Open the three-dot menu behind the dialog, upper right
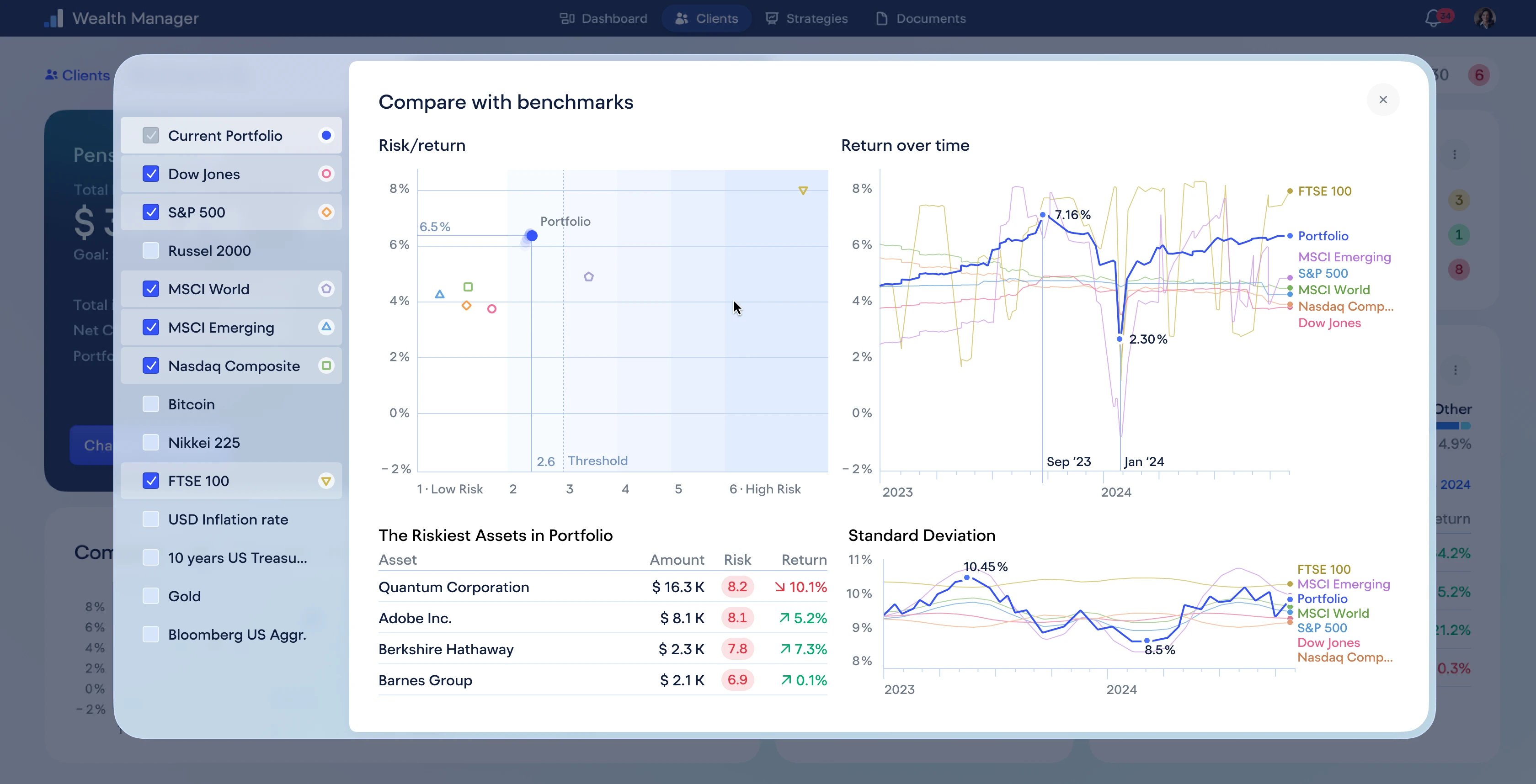This screenshot has height=784, width=1536. (1455, 155)
